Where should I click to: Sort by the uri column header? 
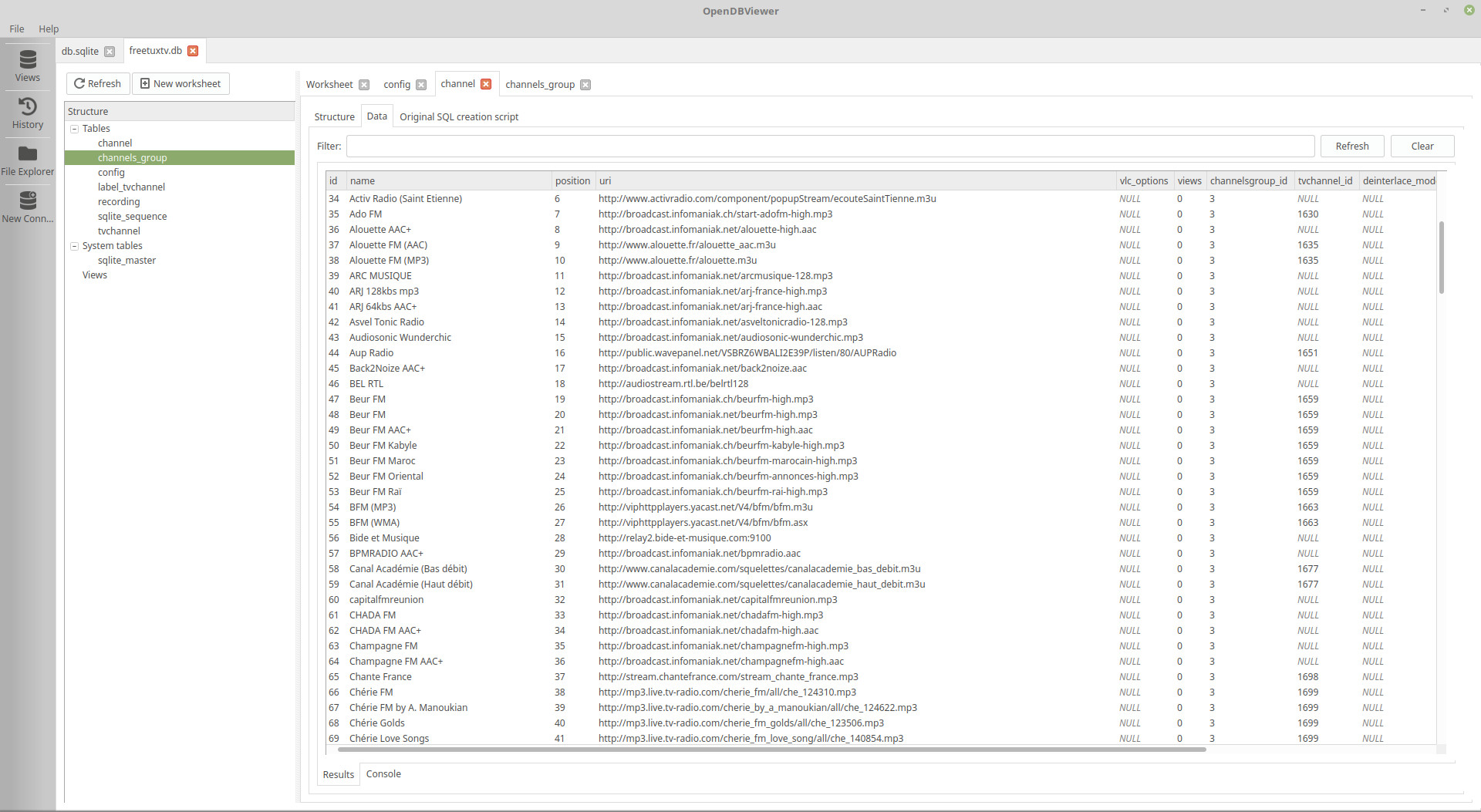[855, 181]
